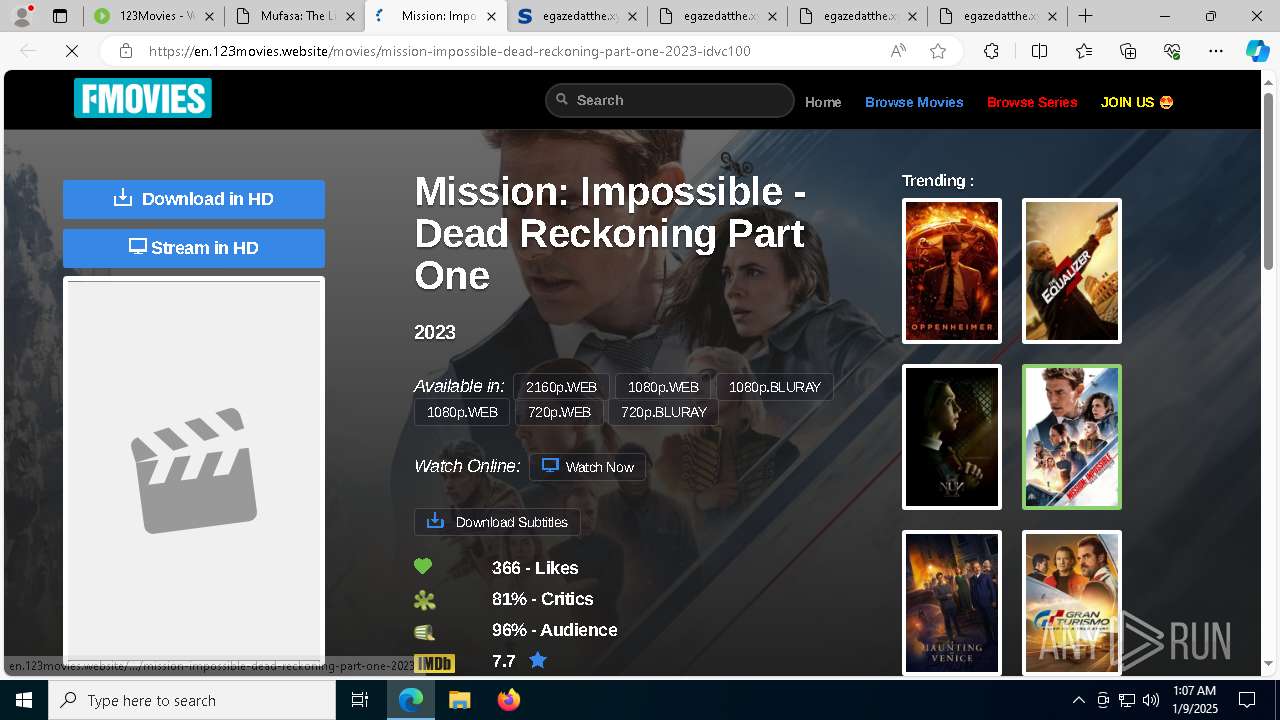
Task: Click the FMOVIES logo
Action: [143, 98]
